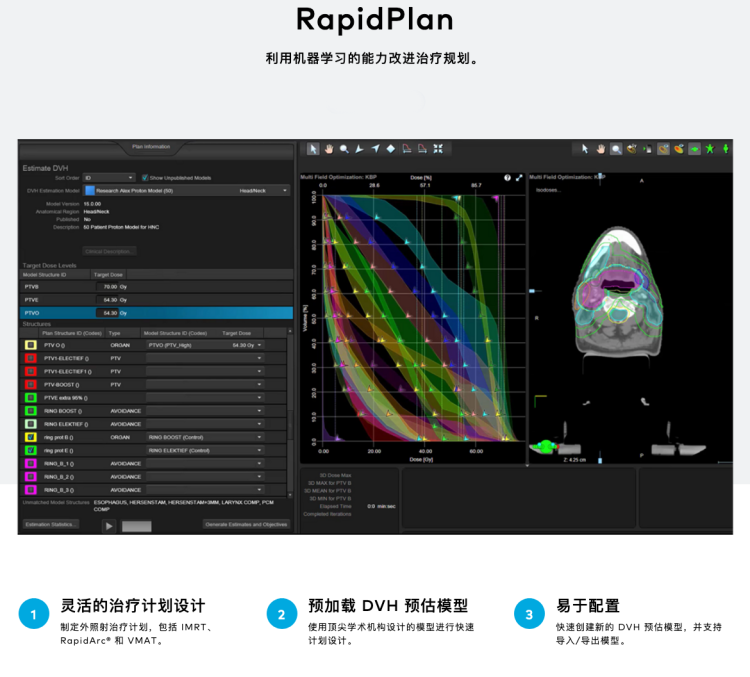Screen dimensions: 750x677
Task: Check the PTV-BOOST structure checkbox
Action: click(x=31, y=385)
